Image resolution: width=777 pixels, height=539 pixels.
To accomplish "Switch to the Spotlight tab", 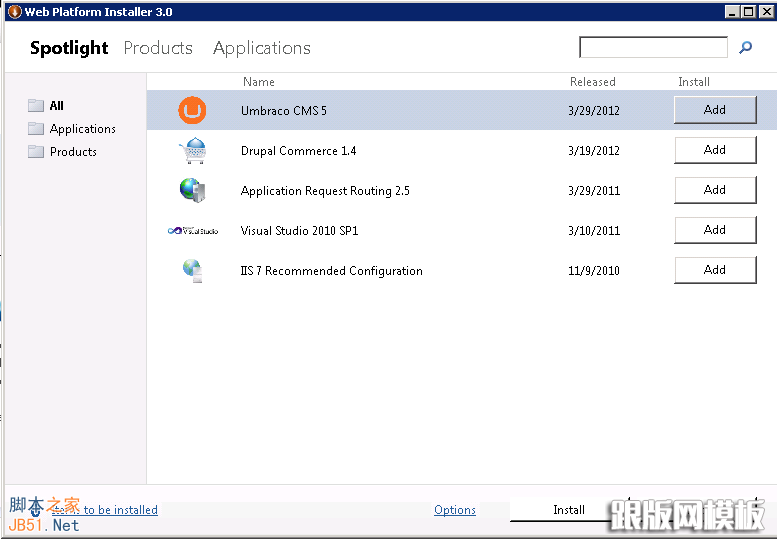I will point(69,48).
